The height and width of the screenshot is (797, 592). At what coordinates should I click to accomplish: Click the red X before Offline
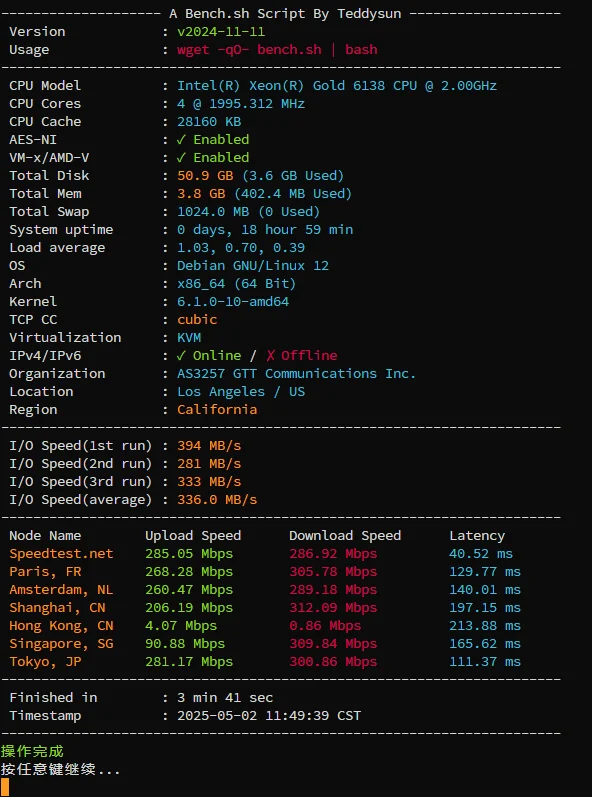click(270, 355)
